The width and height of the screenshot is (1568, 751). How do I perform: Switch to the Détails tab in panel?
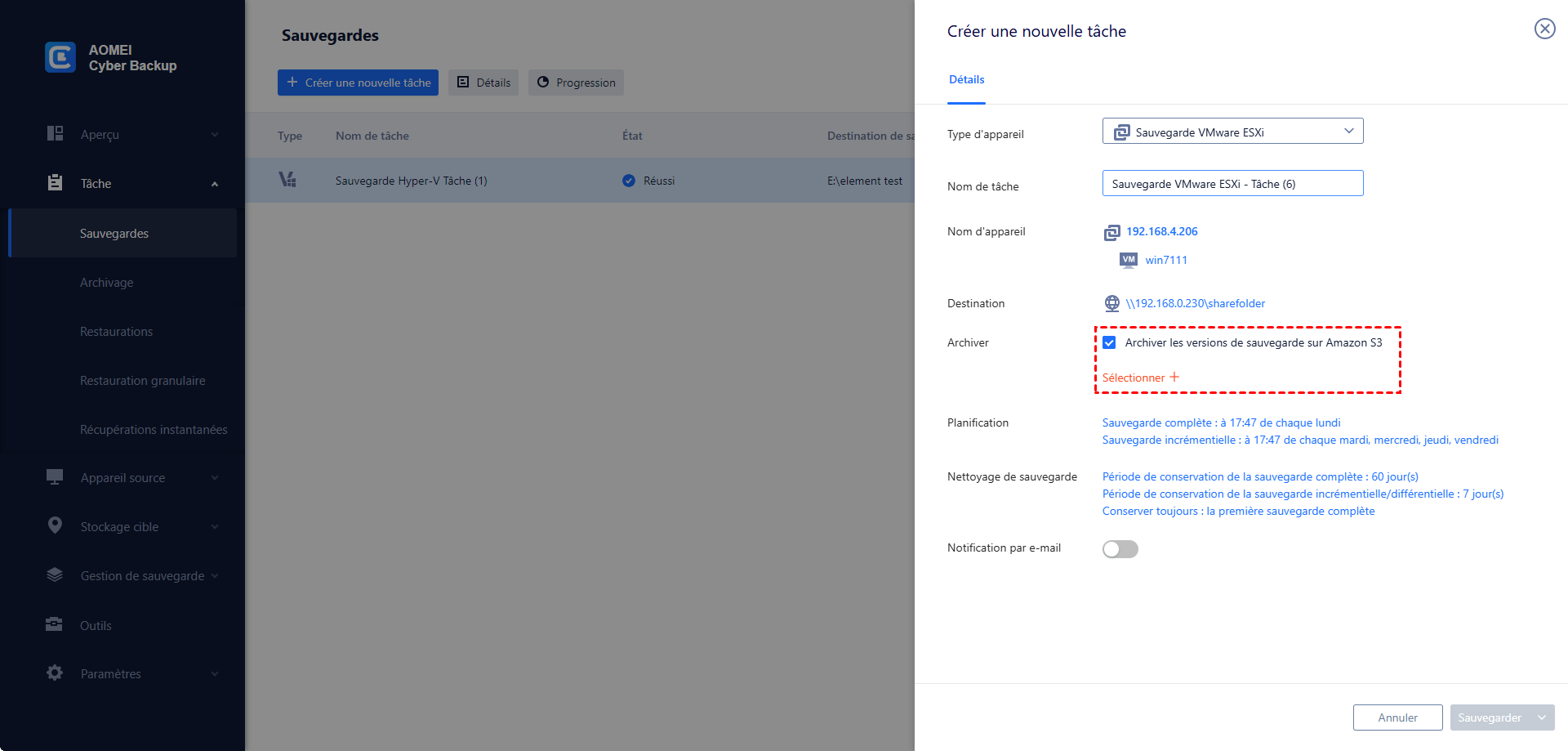(x=966, y=80)
